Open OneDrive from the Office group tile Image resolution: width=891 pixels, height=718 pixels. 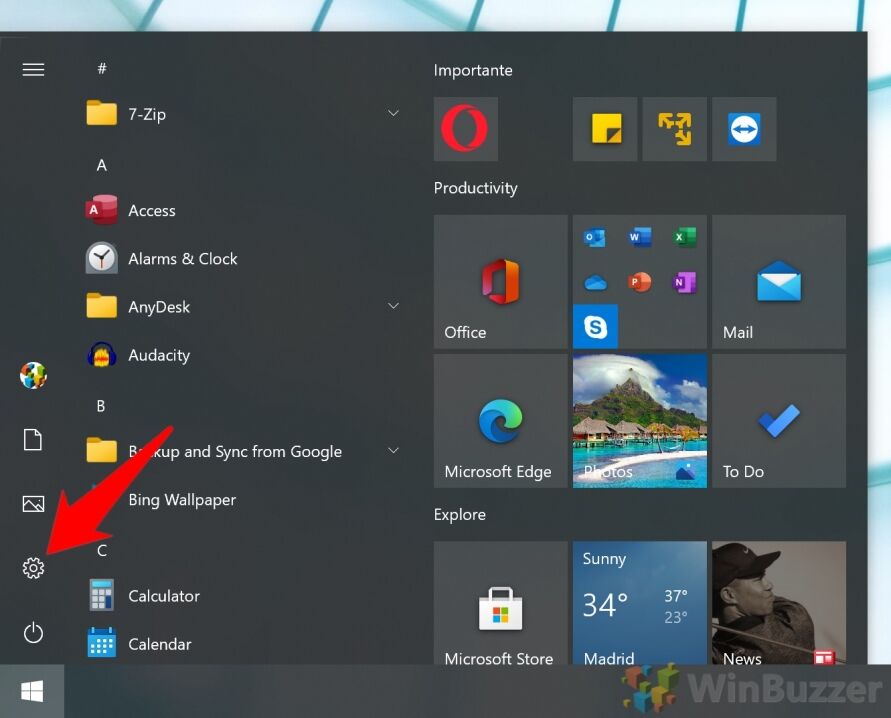594,282
